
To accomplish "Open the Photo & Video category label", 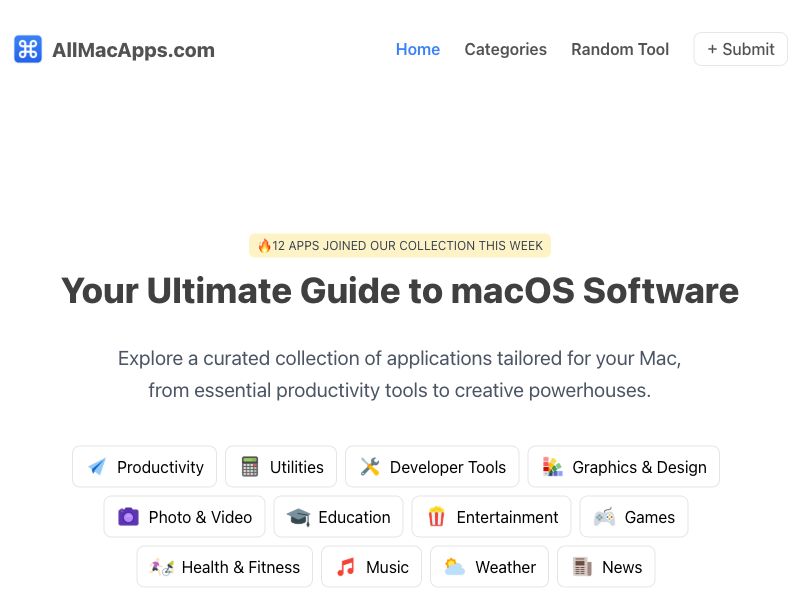I will click(200, 517).
